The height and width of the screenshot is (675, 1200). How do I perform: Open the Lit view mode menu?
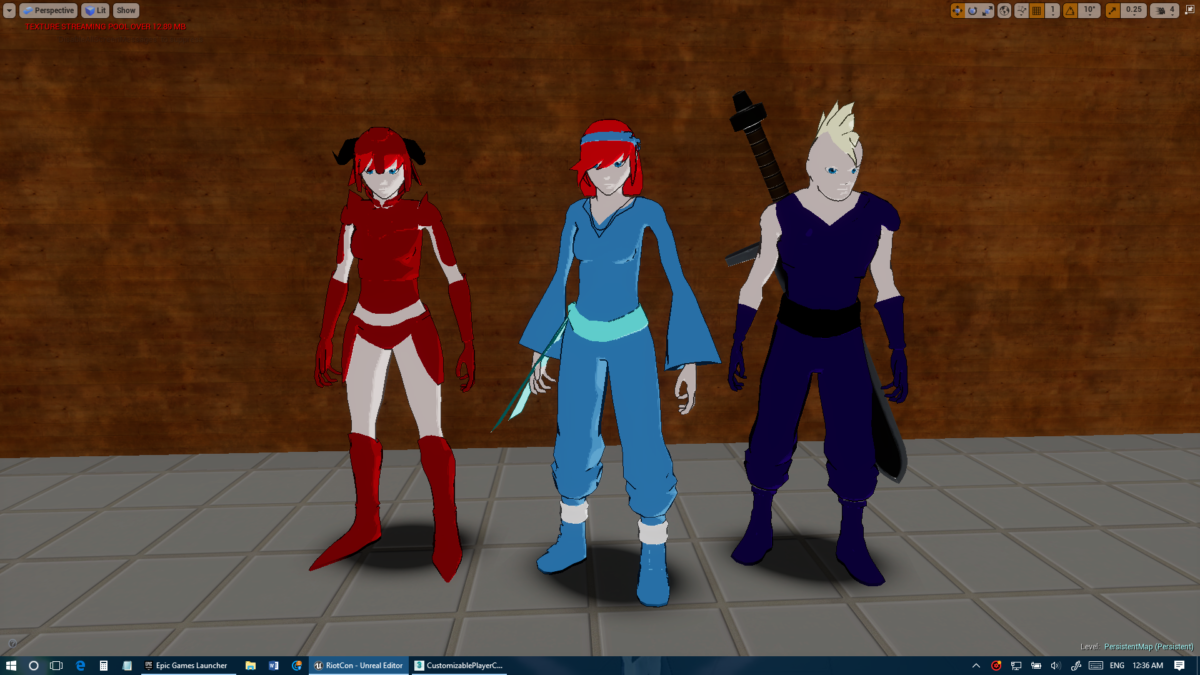tap(95, 10)
